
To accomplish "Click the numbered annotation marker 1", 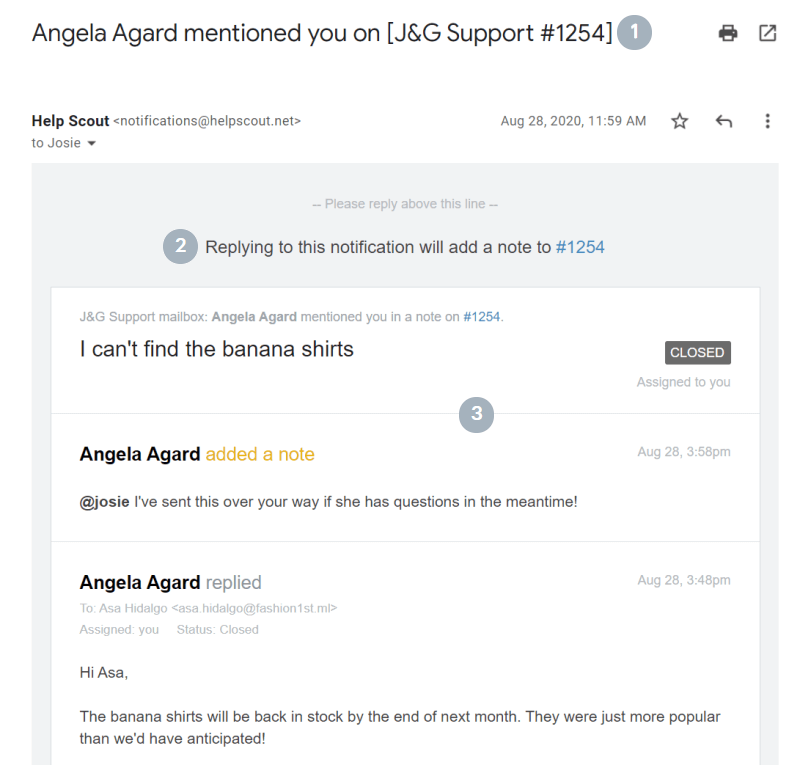I will click(634, 33).
